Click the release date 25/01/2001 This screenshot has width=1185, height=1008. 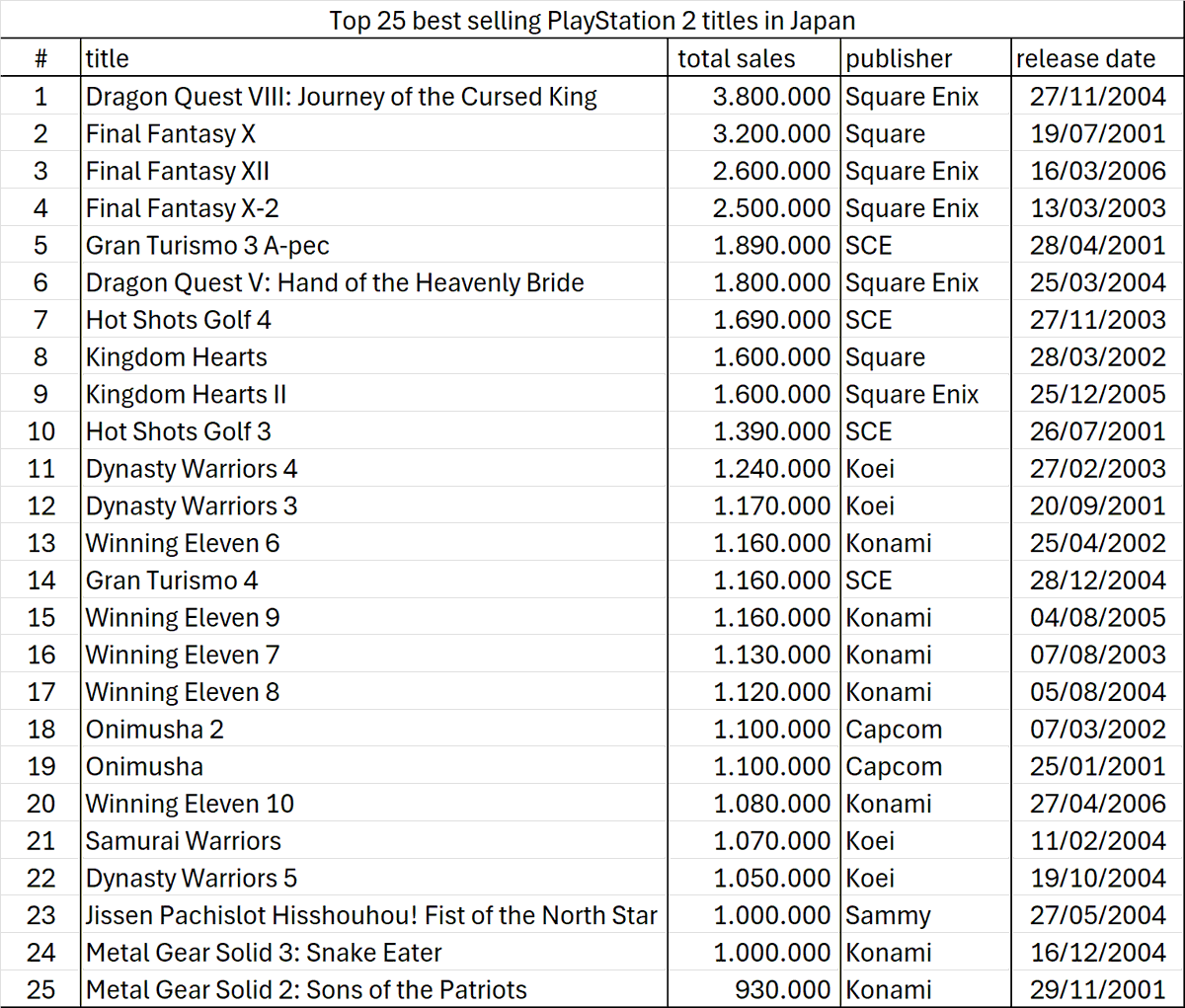click(1097, 766)
